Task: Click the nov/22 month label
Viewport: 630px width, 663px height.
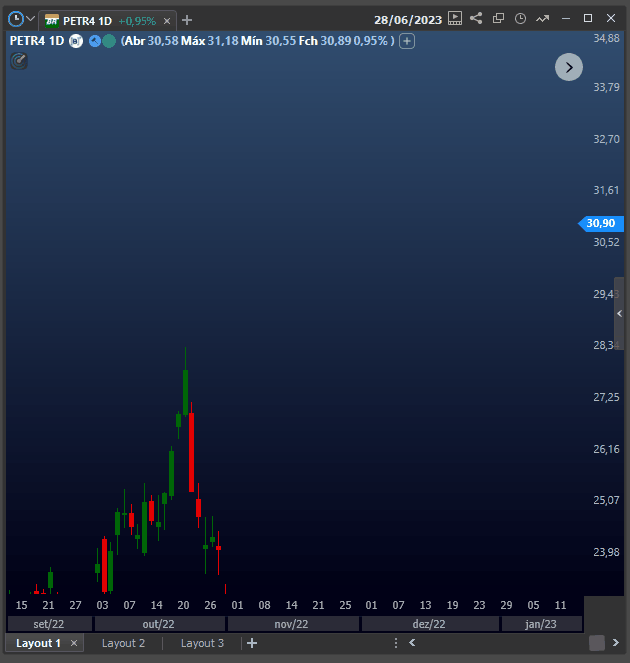Action: (x=293, y=624)
